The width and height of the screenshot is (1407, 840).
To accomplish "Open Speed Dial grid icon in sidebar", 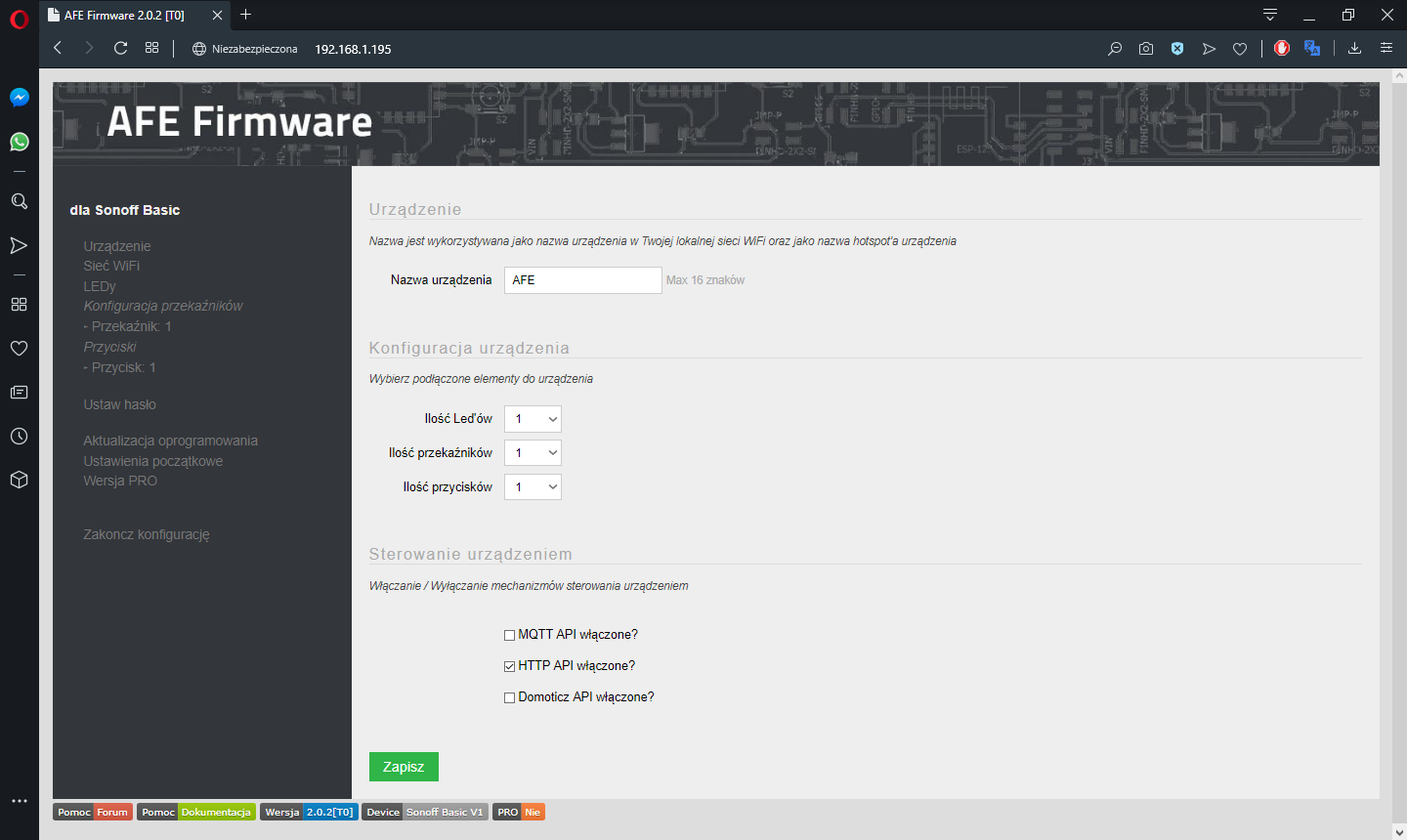I will click(x=19, y=304).
